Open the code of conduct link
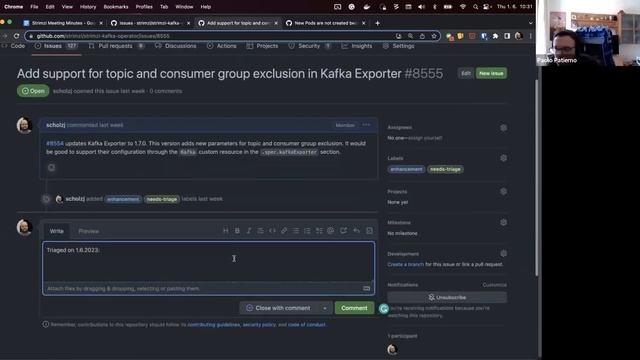 [307, 325]
